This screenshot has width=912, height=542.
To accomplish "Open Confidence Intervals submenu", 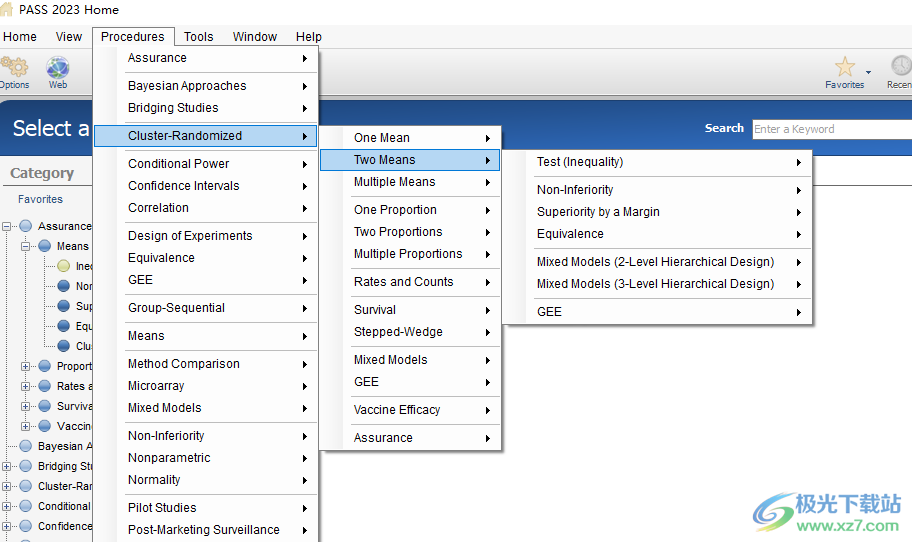I will pyautogui.click(x=205, y=186).
